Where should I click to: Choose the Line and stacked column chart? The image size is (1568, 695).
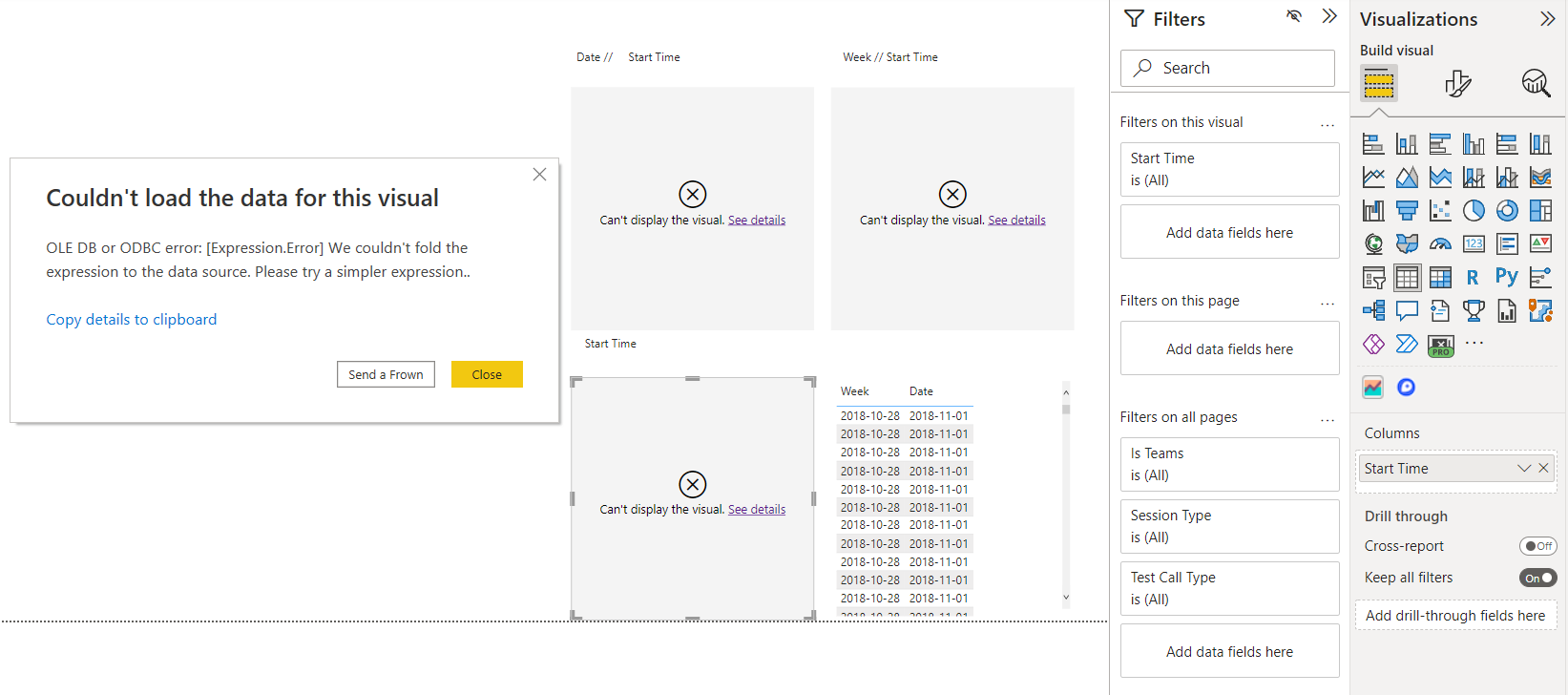pyautogui.click(x=1474, y=178)
